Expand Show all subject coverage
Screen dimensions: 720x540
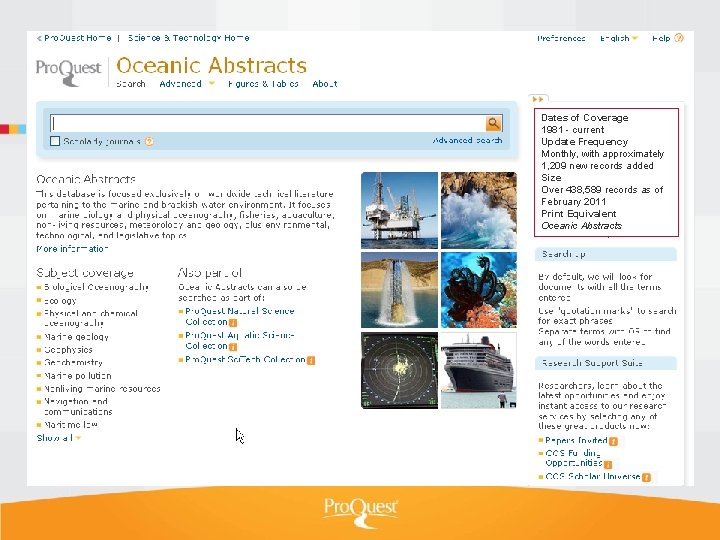(x=58, y=438)
